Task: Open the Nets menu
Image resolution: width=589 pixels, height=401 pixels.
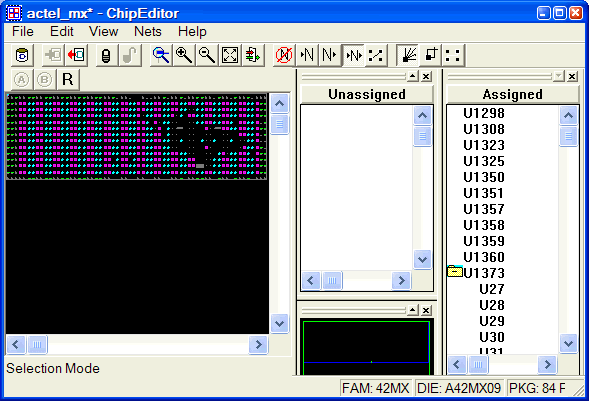Action: [148, 32]
